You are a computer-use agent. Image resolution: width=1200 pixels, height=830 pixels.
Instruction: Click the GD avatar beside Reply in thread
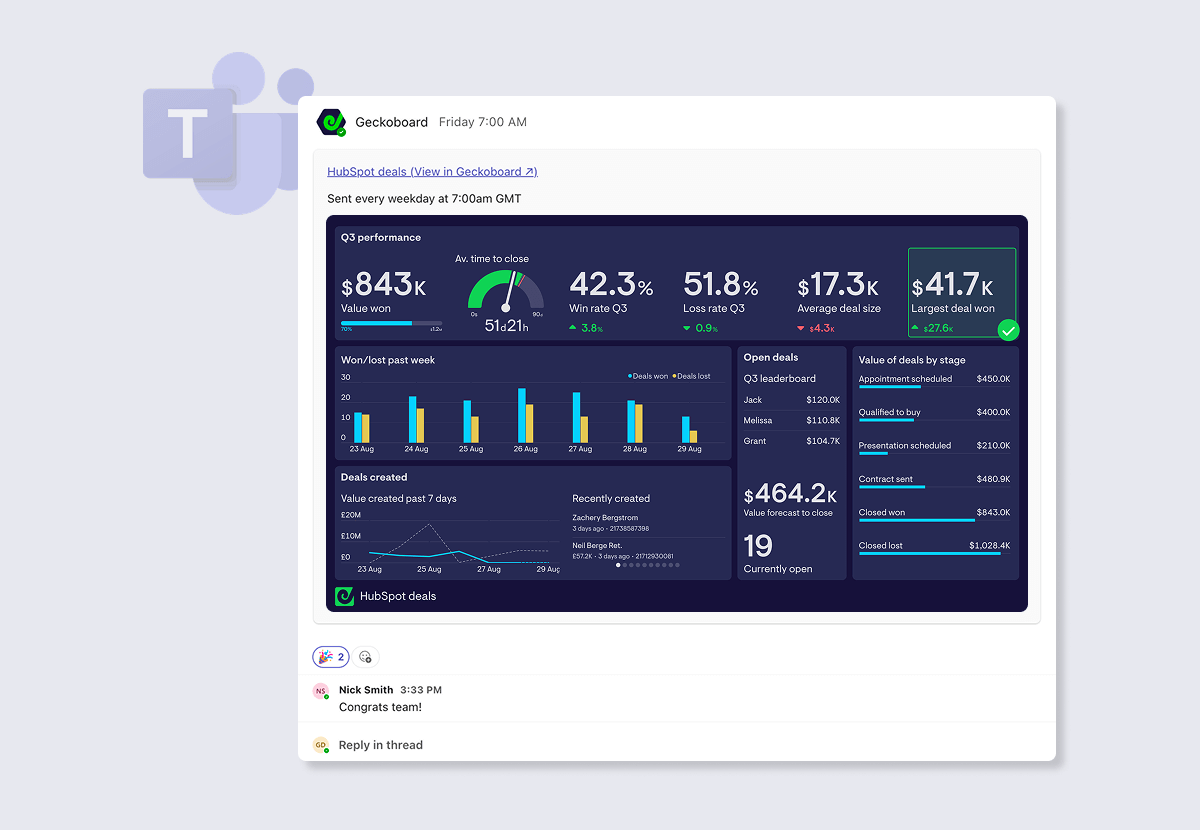(x=320, y=745)
